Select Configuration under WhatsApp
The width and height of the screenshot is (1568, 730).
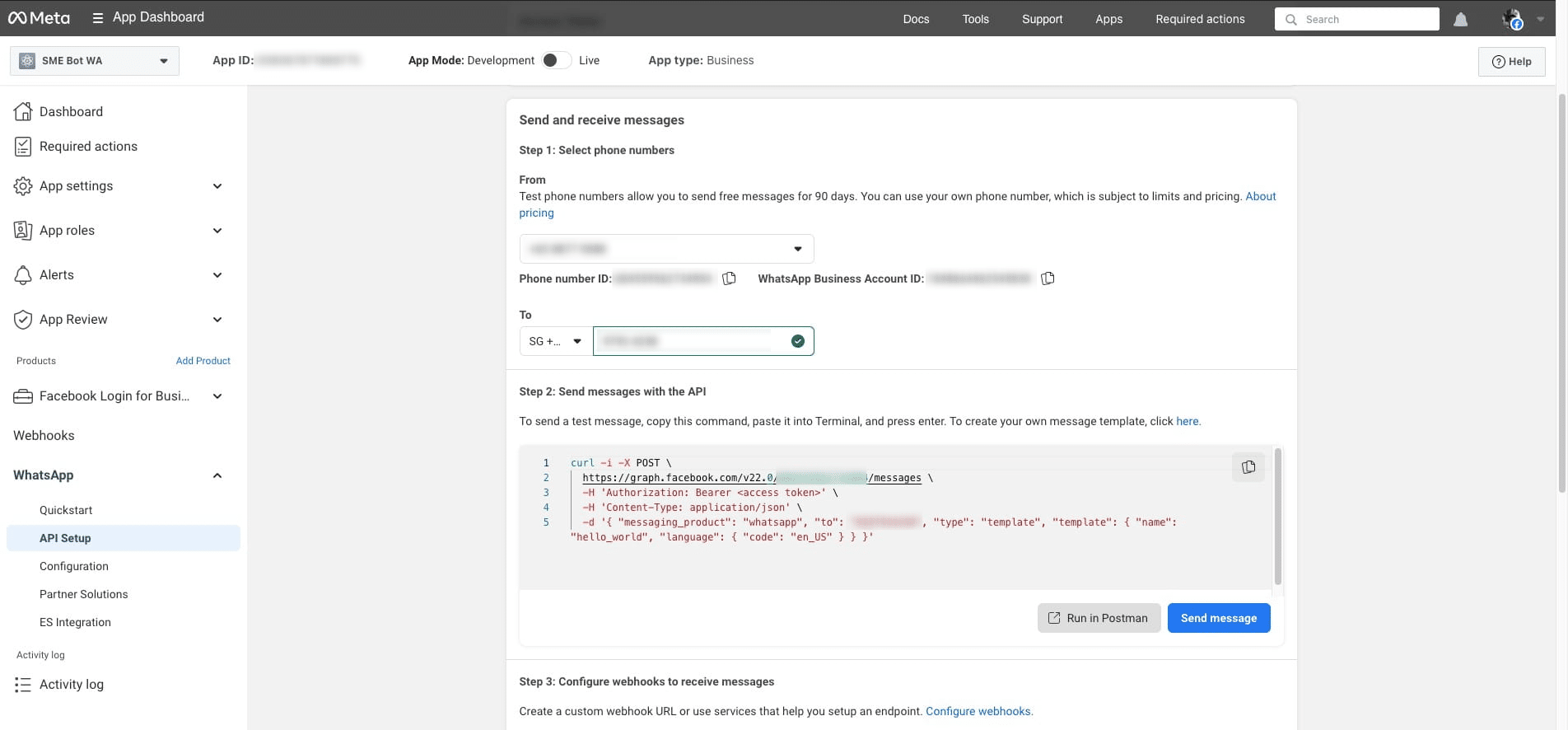point(74,566)
